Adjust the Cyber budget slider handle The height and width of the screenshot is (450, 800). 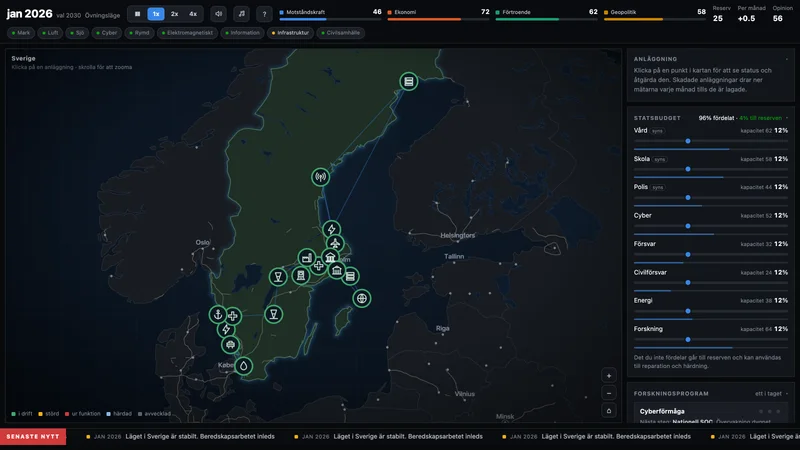(x=688, y=226)
